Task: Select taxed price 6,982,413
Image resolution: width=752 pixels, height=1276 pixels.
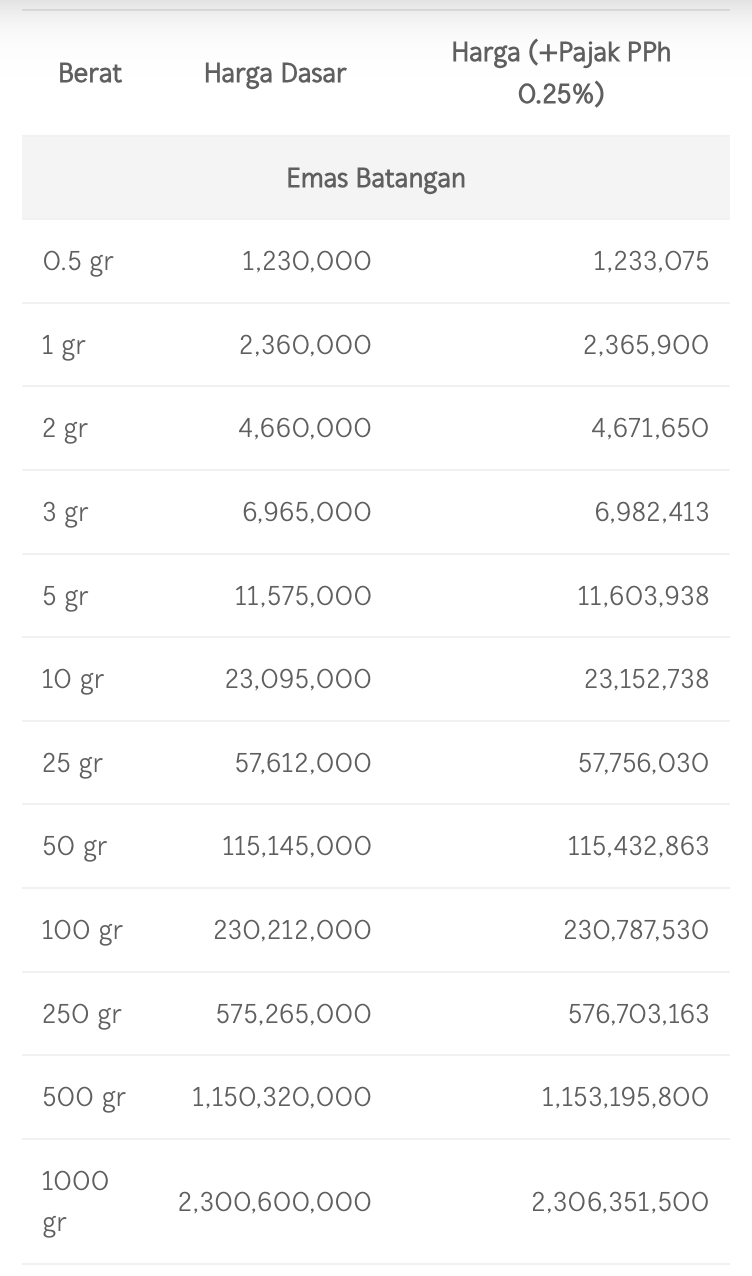Action: [651, 512]
